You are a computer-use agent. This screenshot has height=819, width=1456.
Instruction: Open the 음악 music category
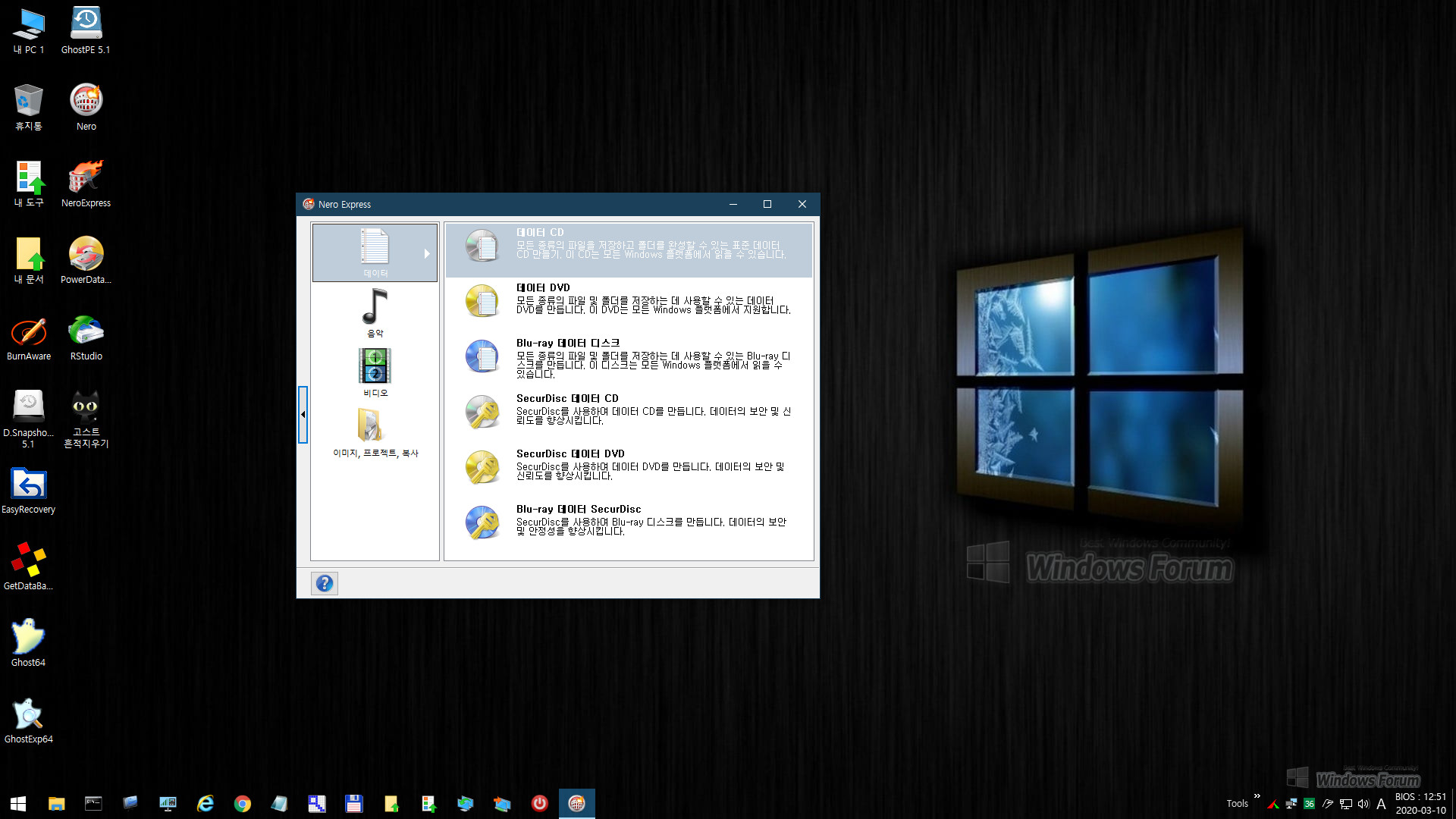(375, 312)
